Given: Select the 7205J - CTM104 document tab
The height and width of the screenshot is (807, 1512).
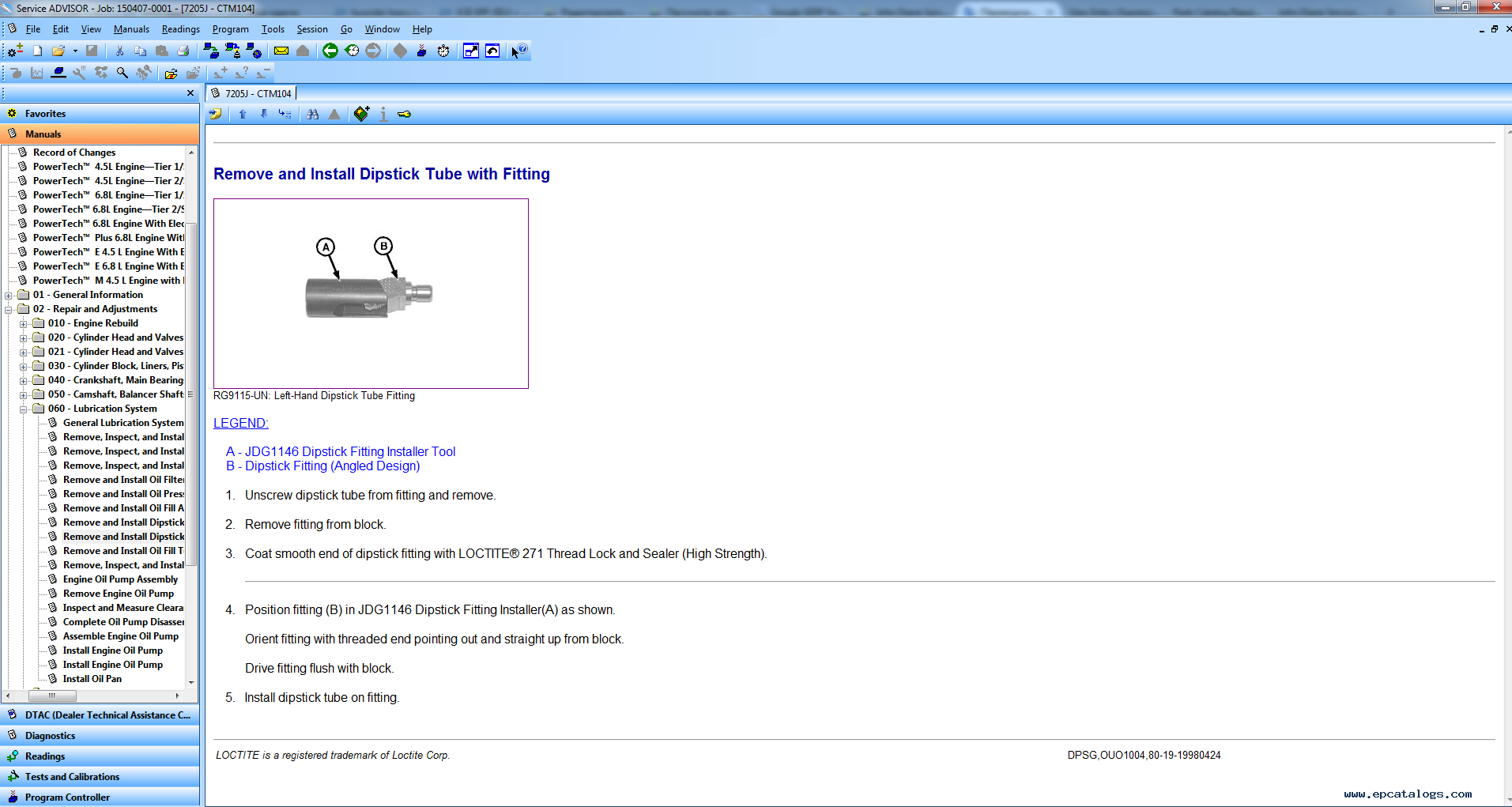Looking at the screenshot, I should (x=251, y=93).
